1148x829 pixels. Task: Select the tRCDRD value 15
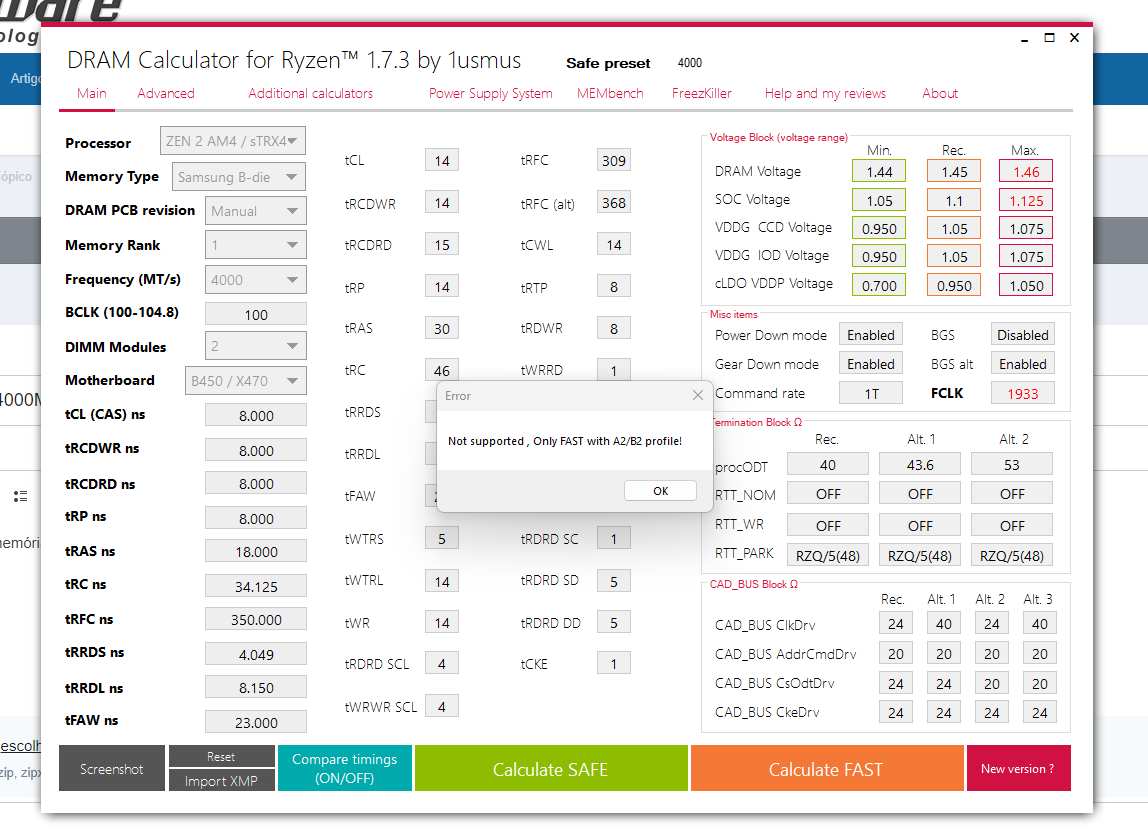click(x=442, y=245)
